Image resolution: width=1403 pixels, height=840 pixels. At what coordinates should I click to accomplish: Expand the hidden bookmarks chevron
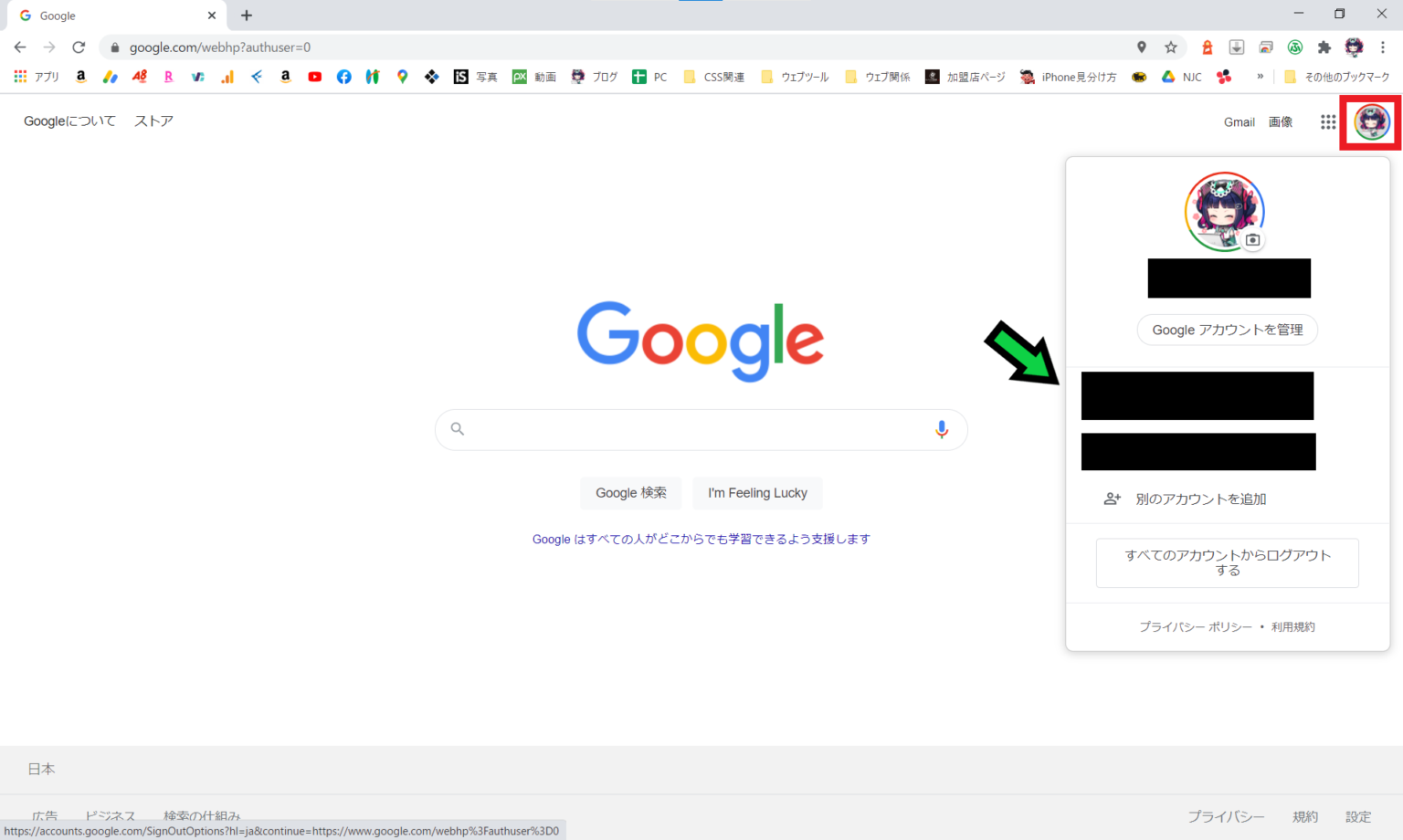[1261, 77]
